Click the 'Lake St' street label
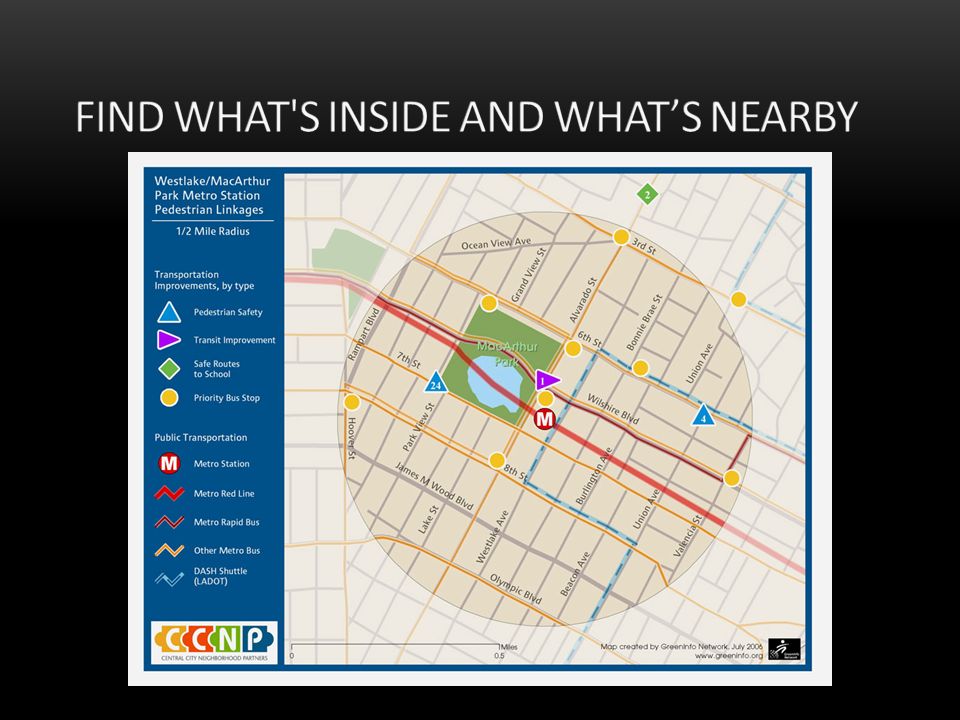960x720 pixels. coord(429,520)
